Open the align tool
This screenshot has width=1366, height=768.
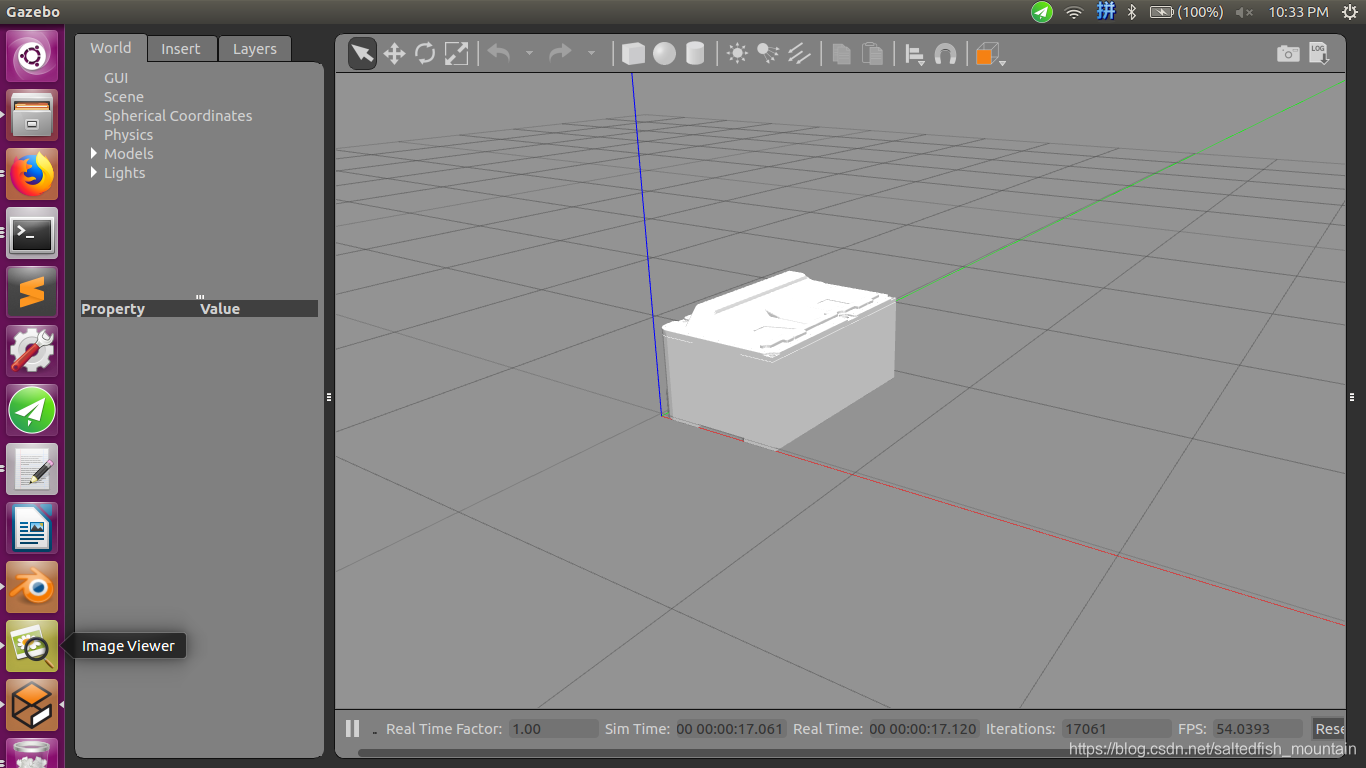pos(914,54)
